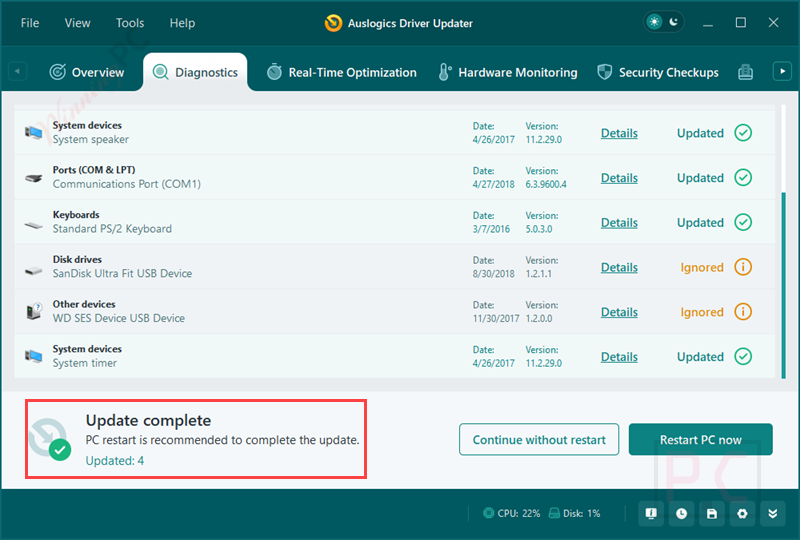Click the Updated checkmark for Standard PS/2 Keyboard
800x540 pixels.
743,222
